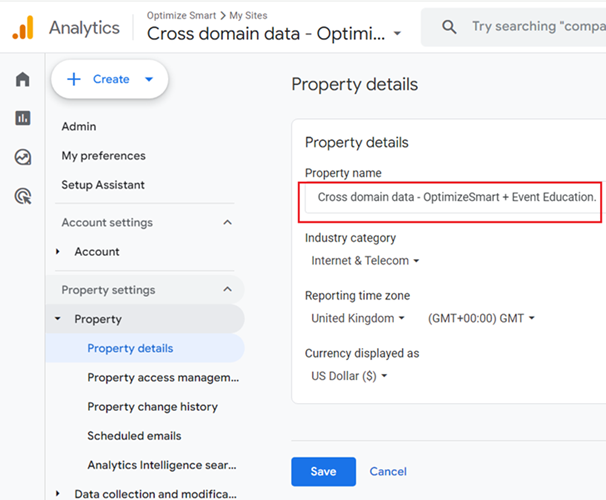
Task: Select the US Dollar currency dropdown
Action: [x=349, y=377]
